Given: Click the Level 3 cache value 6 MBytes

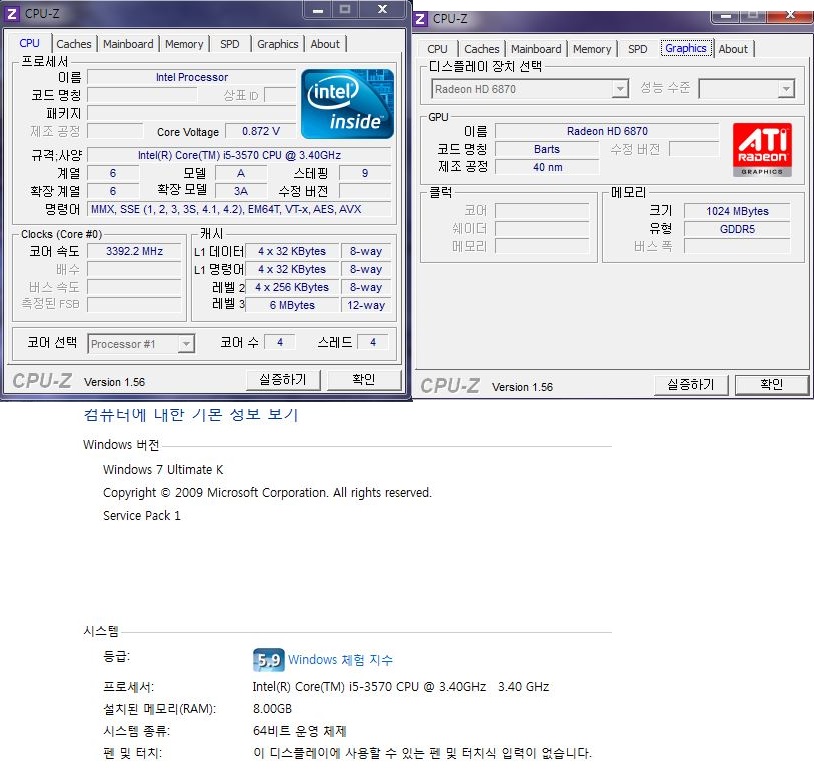Looking at the screenshot, I should (292, 305).
